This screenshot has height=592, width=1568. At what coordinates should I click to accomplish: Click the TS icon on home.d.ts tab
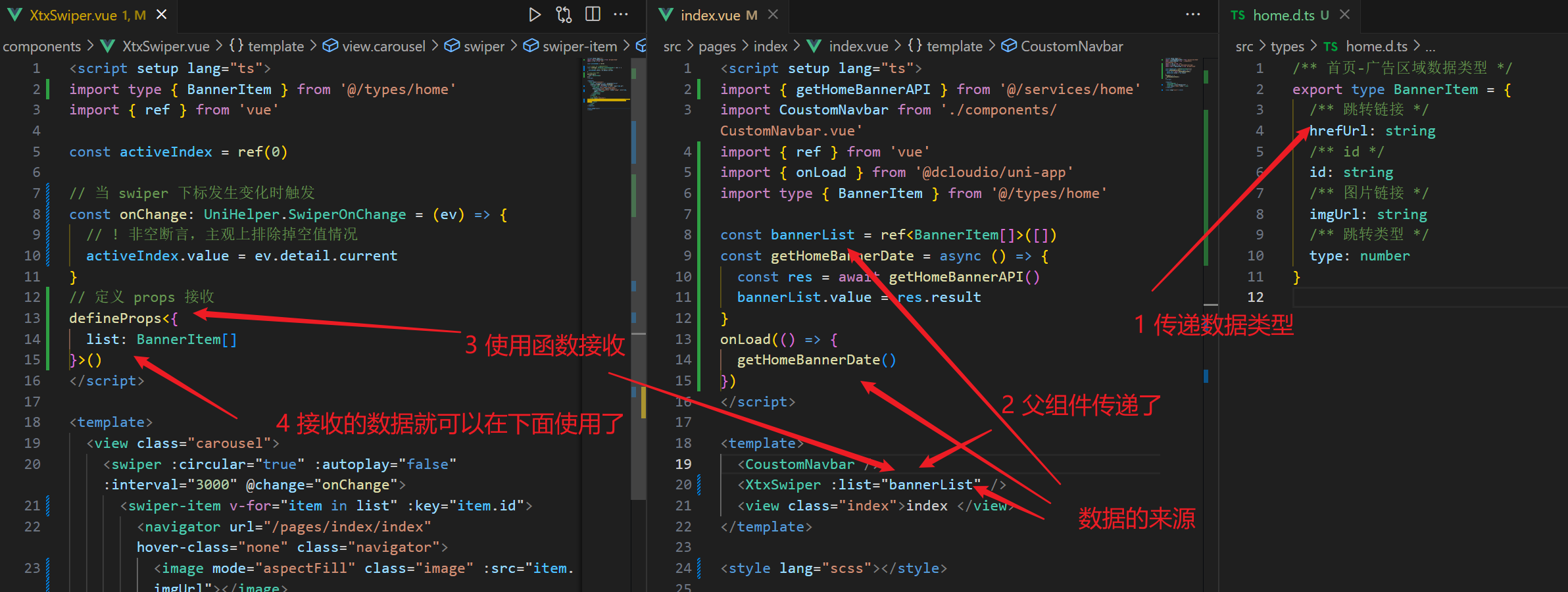(x=1238, y=15)
